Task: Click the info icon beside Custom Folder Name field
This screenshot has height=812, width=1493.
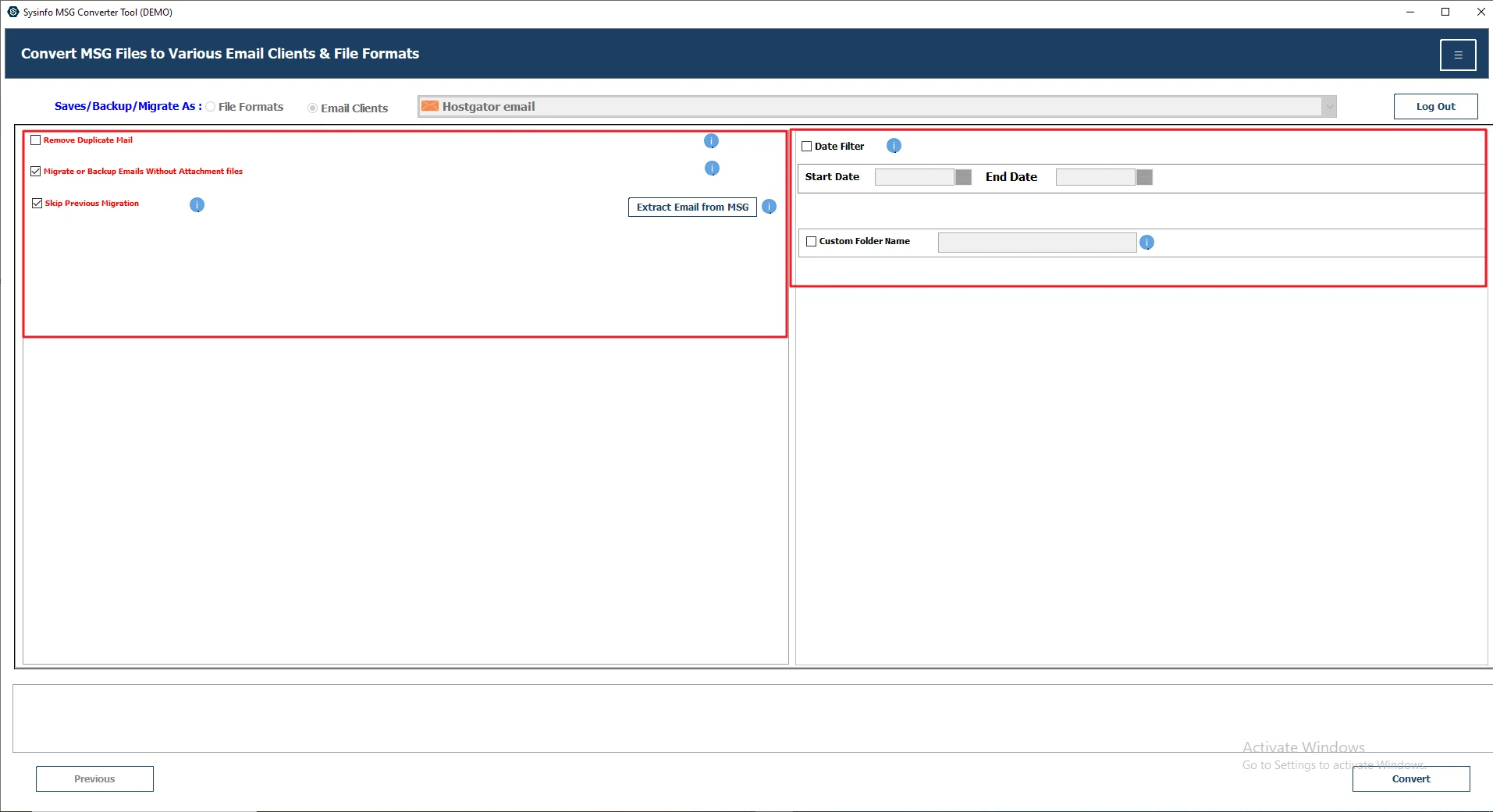Action: (x=1146, y=242)
